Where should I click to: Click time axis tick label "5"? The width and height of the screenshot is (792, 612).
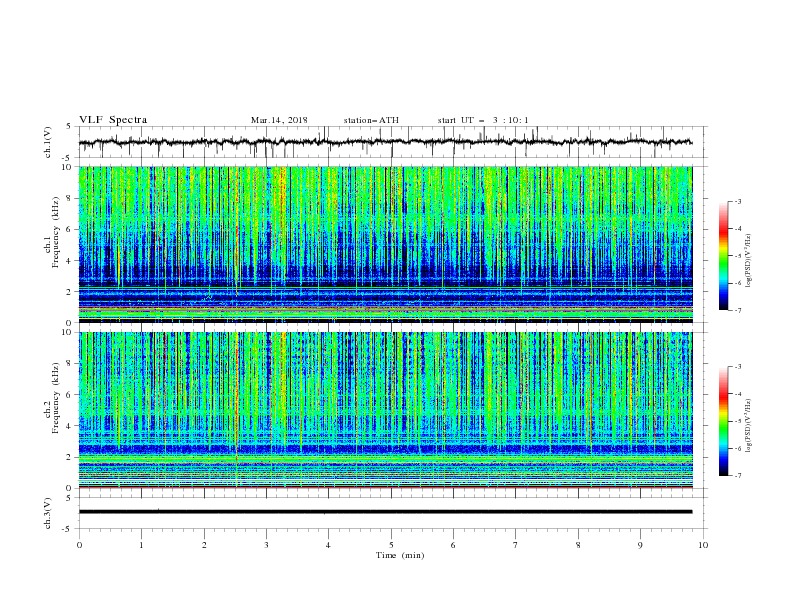tap(391, 545)
